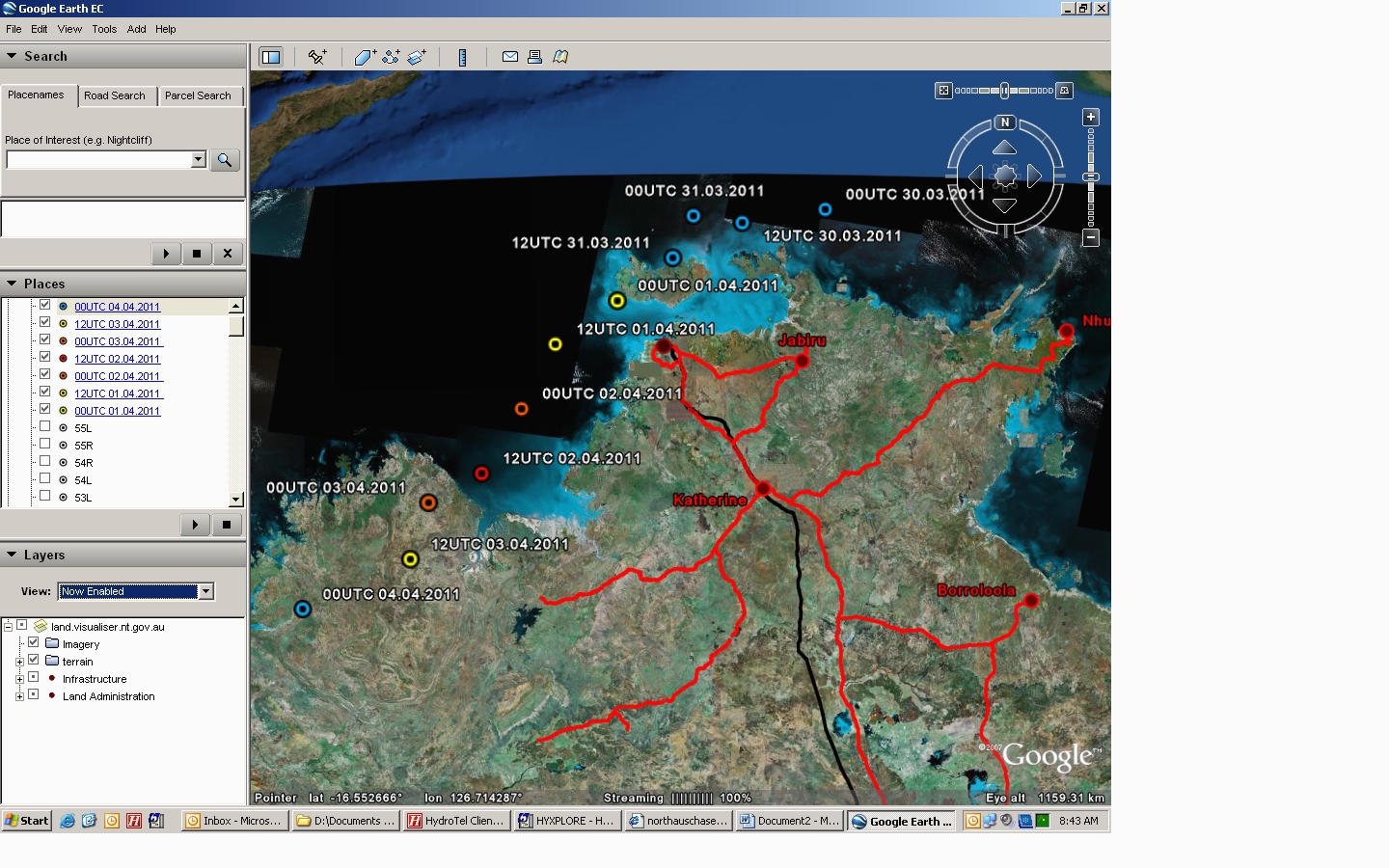Expand the terrain layer tree node

(x=19, y=662)
